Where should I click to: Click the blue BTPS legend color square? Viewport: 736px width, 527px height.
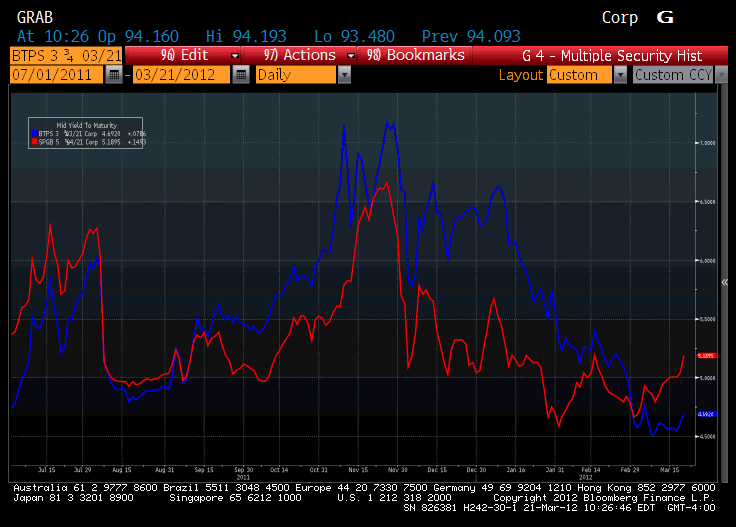[34, 134]
